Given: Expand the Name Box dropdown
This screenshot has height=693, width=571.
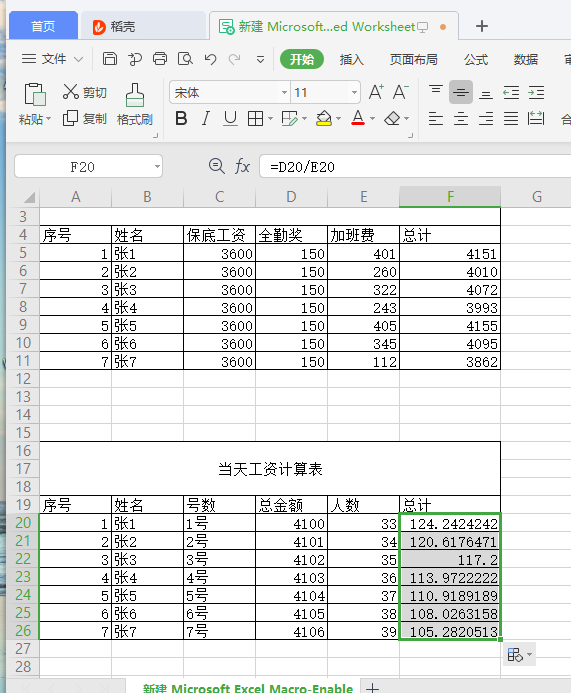Looking at the screenshot, I should tap(157, 167).
